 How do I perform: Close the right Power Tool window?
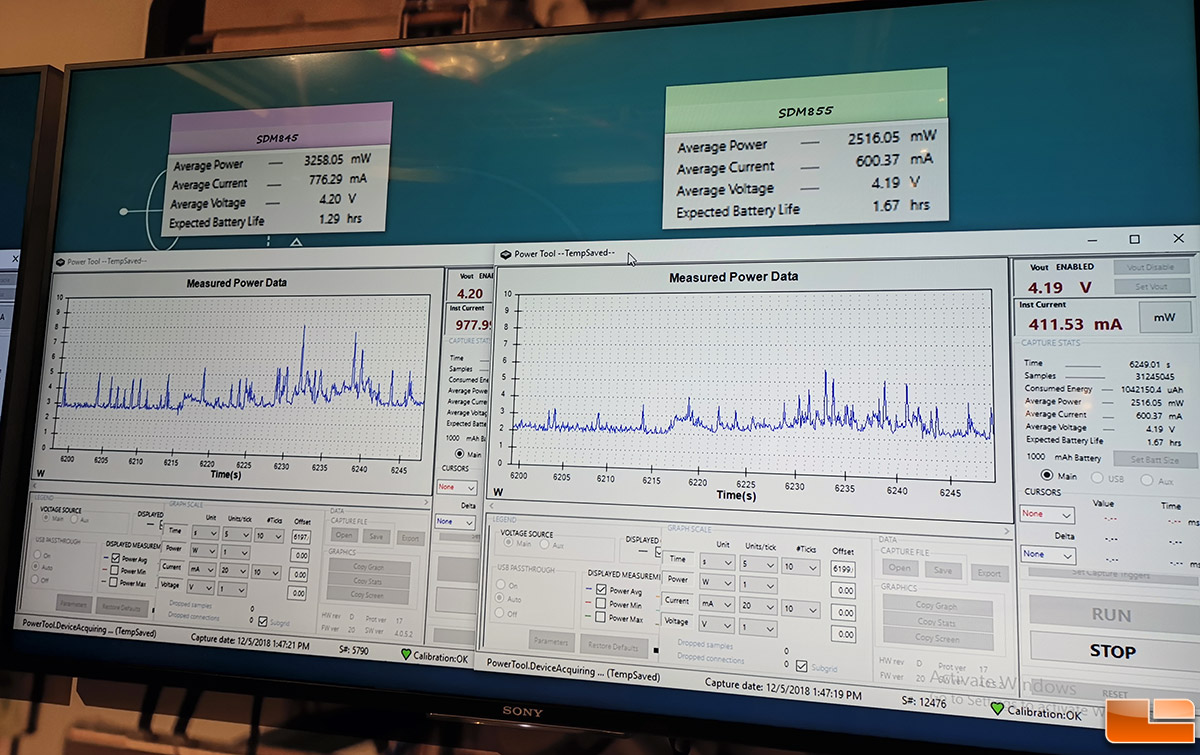coord(1181,240)
